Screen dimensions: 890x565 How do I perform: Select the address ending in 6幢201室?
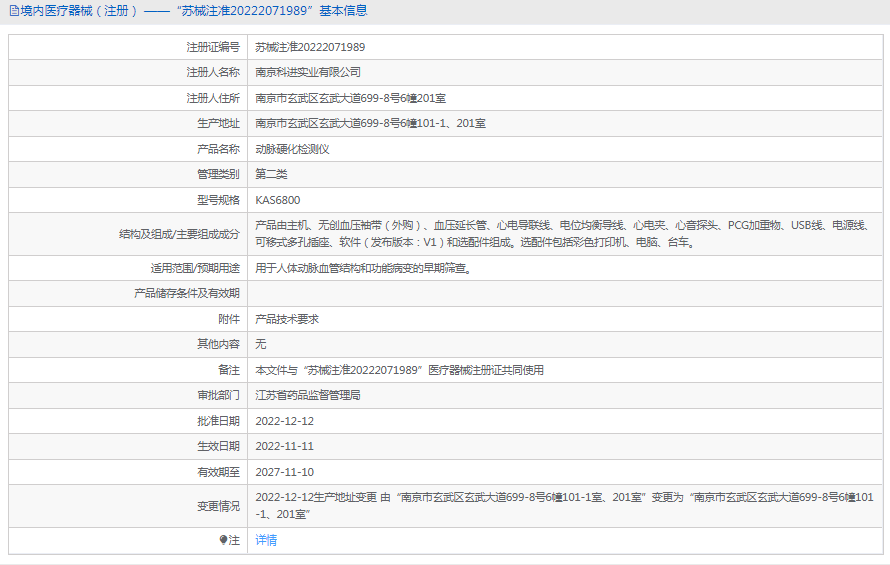[350, 98]
